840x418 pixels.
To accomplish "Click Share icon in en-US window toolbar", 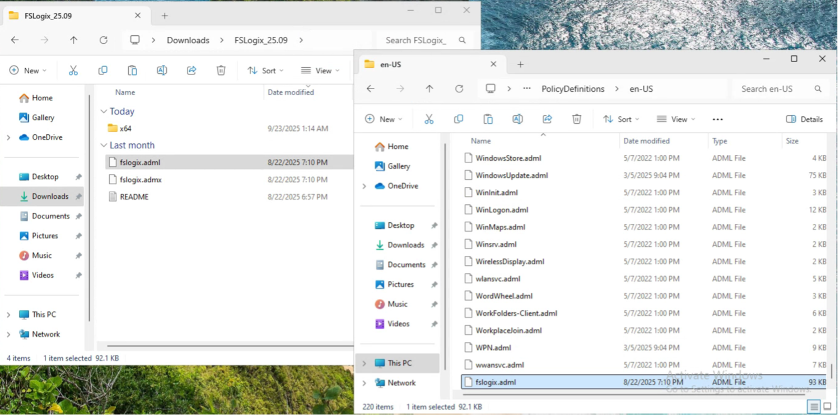I will point(547,119).
